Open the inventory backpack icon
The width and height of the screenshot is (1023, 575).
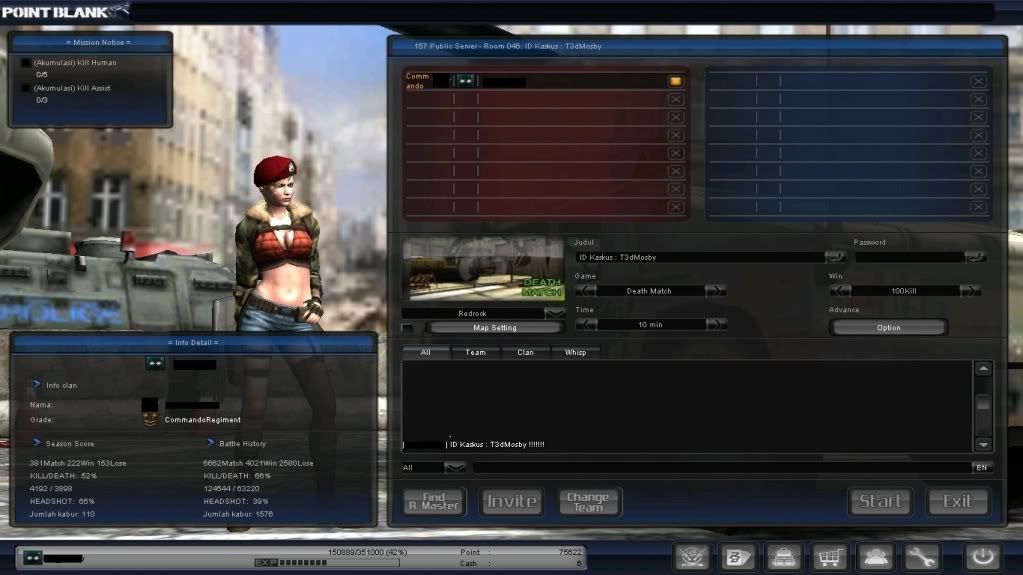(784, 557)
